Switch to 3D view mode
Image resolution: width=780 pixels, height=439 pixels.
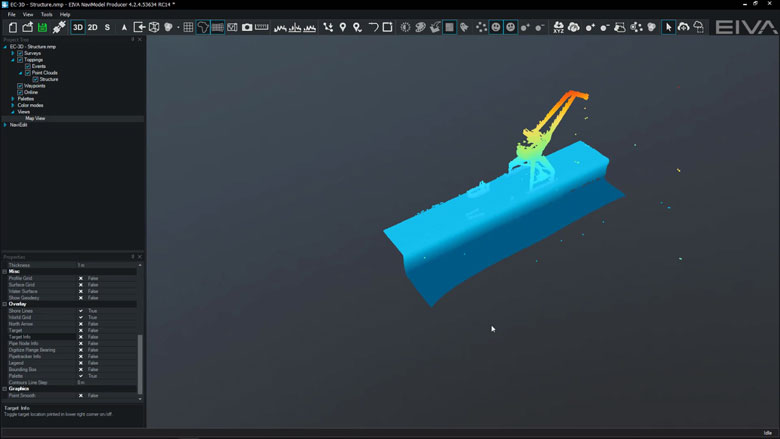tap(78, 27)
